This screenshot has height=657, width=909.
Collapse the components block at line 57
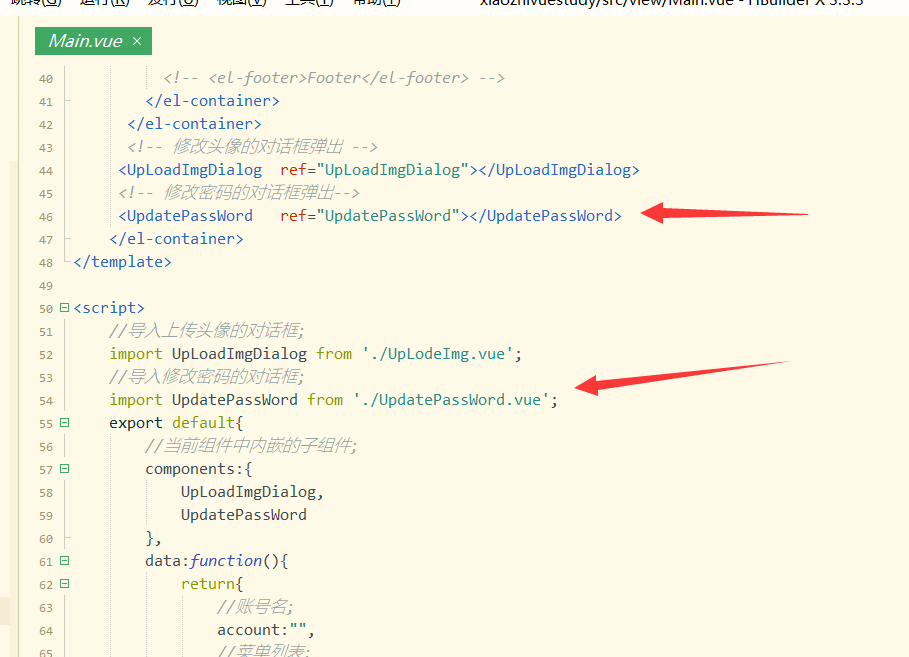coord(65,469)
